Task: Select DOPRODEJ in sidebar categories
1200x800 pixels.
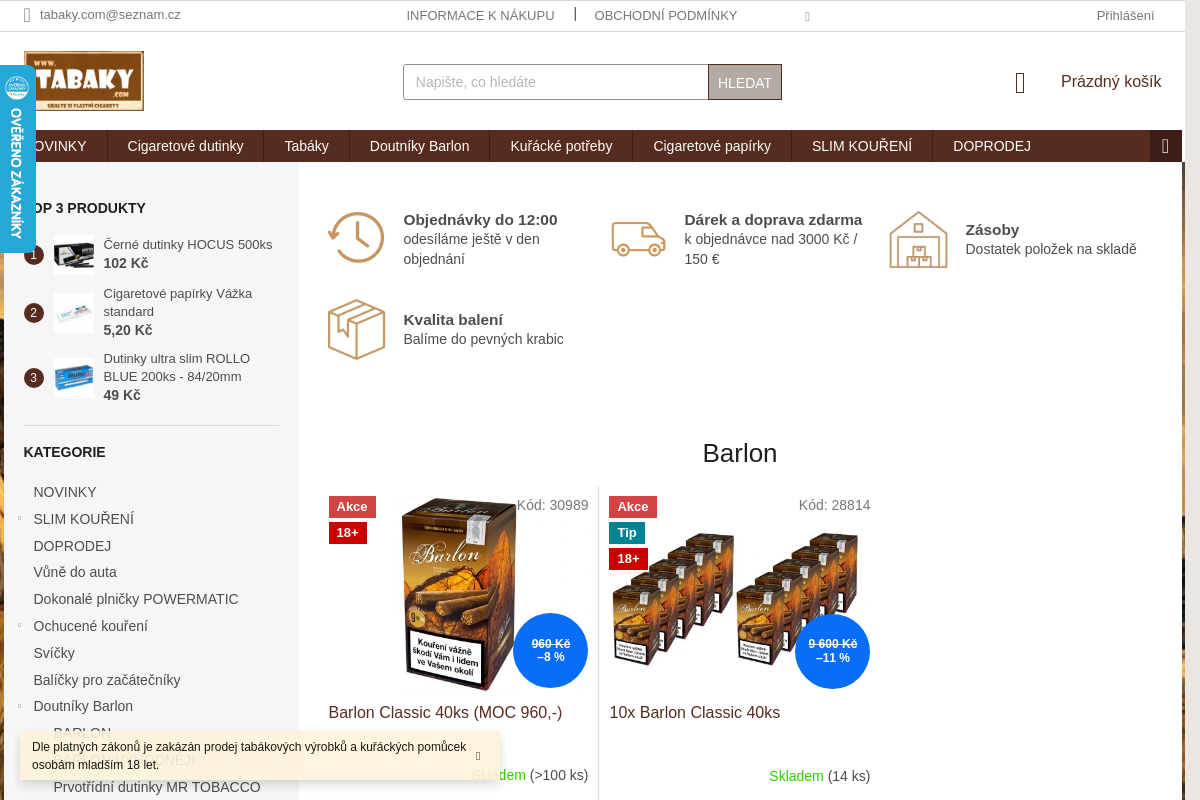Action: [x=72, y=546]
